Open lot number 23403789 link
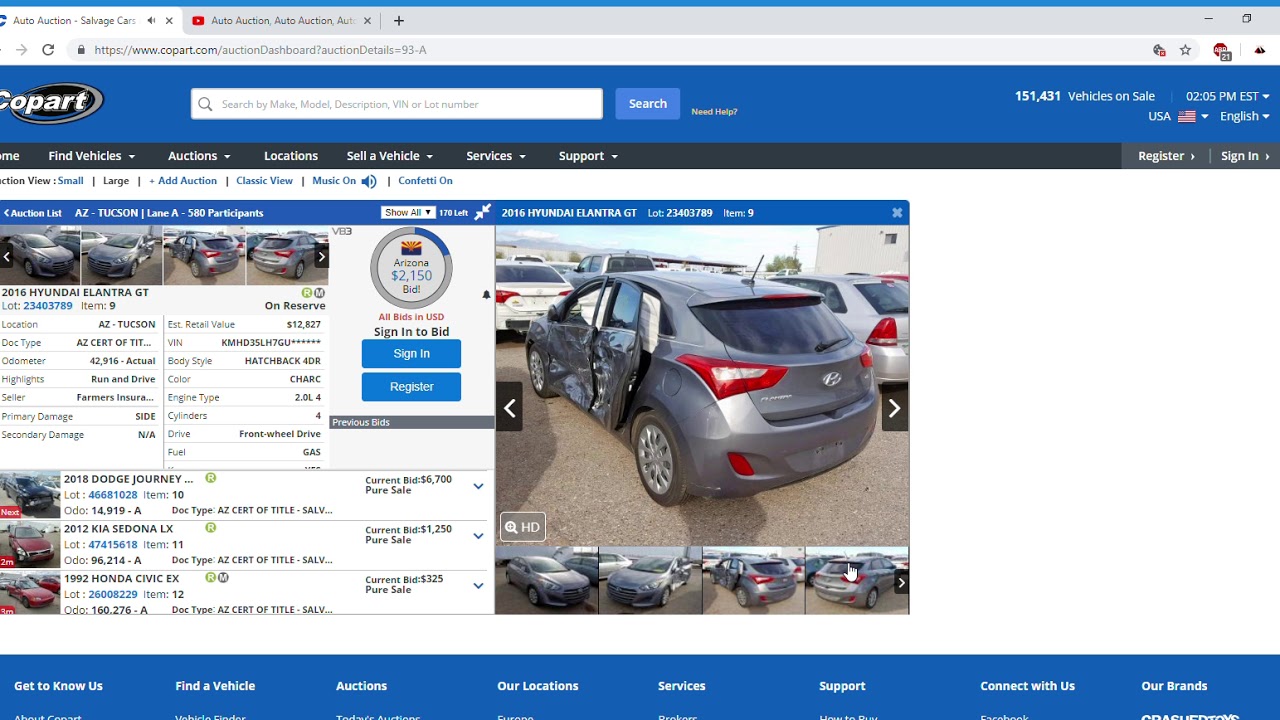The width and height of the screenshot is (1280, 720). (48, 306)
